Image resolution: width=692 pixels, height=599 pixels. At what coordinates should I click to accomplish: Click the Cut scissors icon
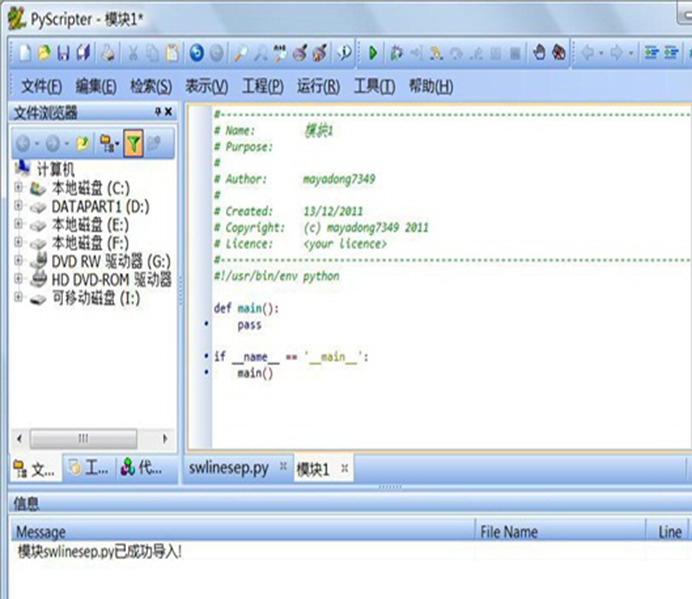pos(133,53)
